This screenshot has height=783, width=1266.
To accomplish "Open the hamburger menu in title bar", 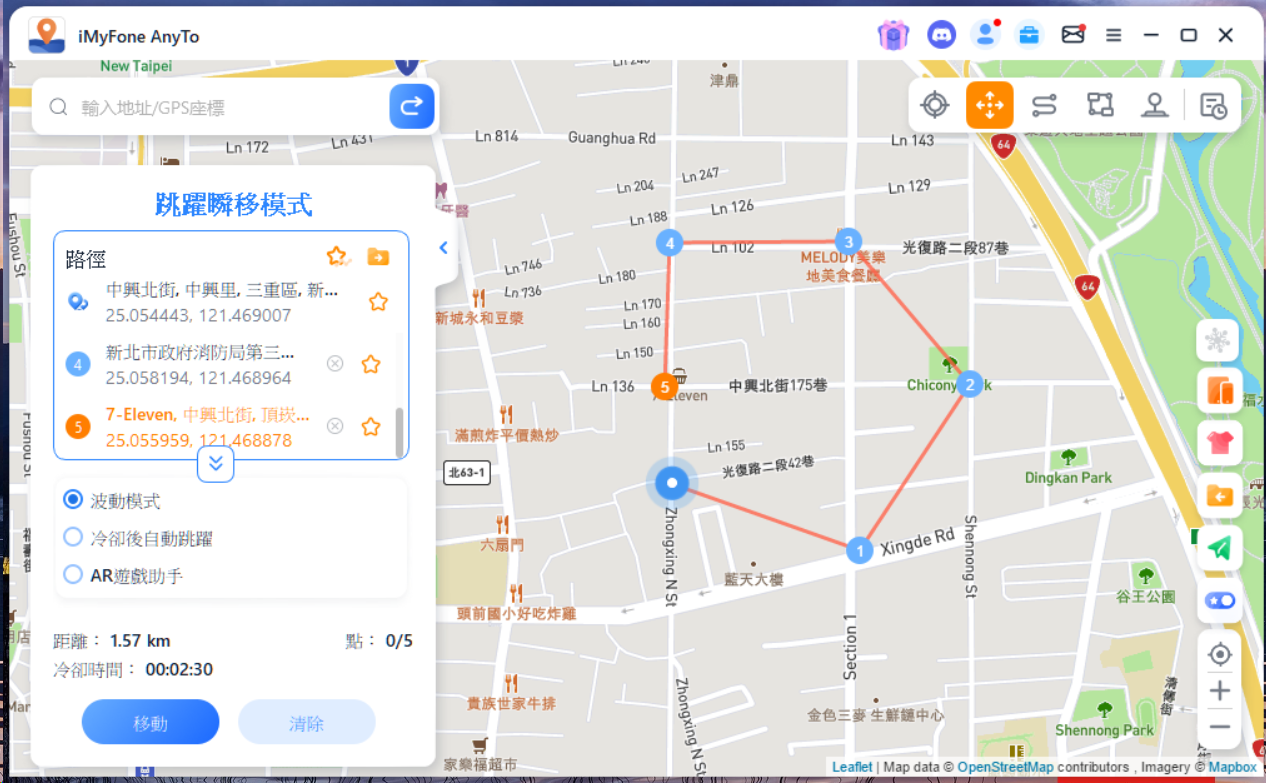I will pos(1113,35).
